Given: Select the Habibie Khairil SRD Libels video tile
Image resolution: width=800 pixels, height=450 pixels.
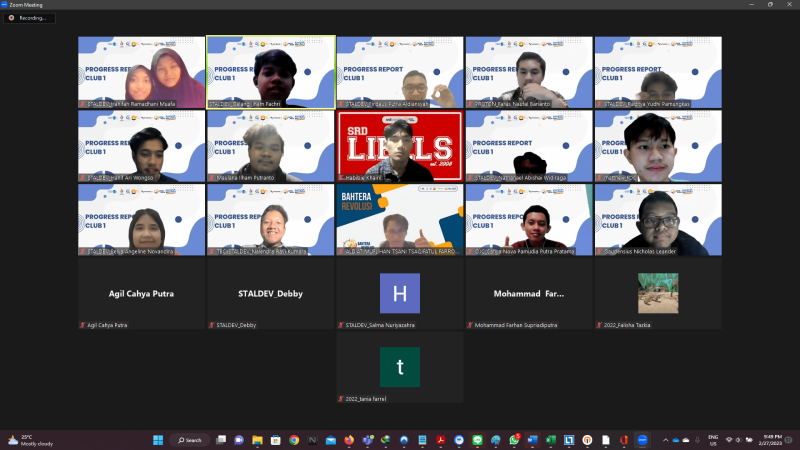Looking at the screenshot, I should [400, 146].
